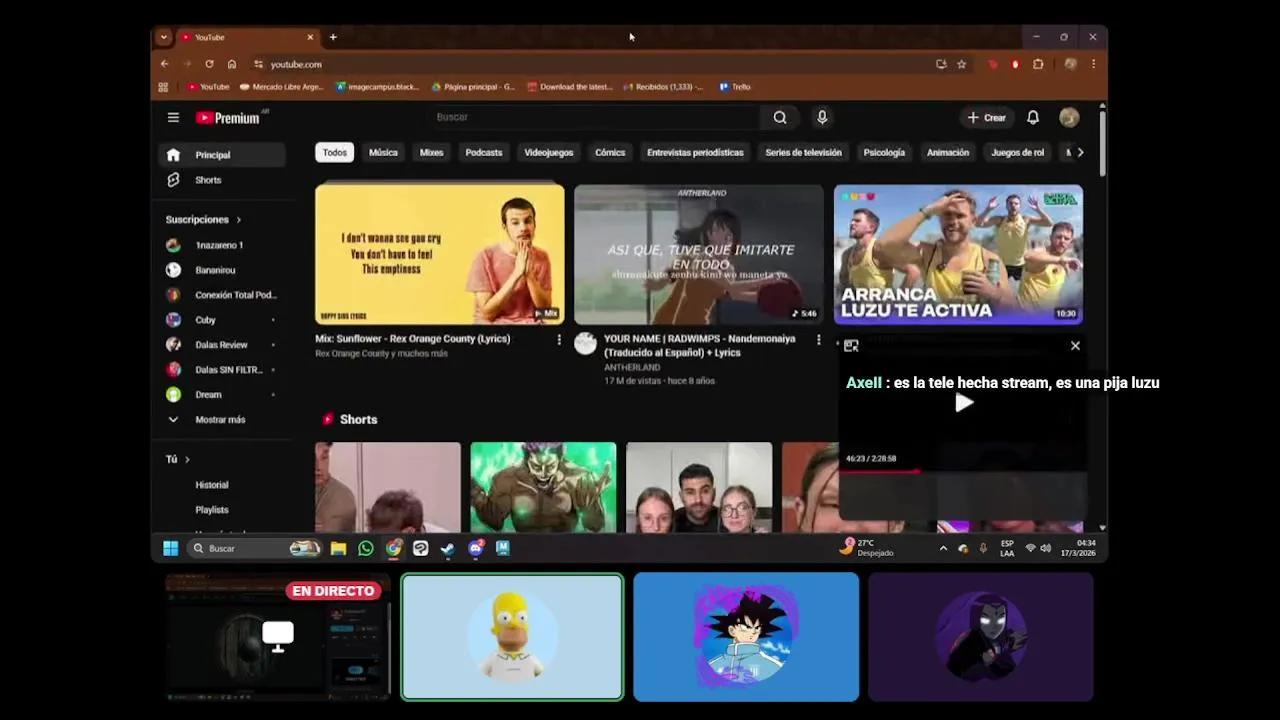Open the browser home page
This screenshot has width=1280, height=720.
pos(232,64)
